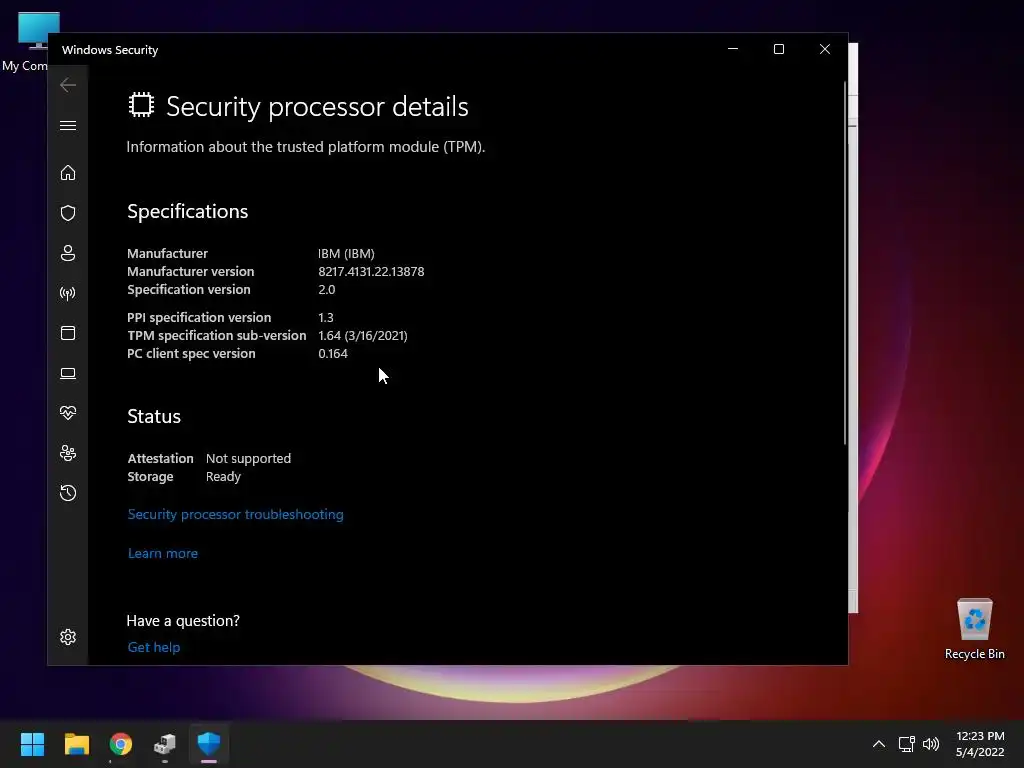Select the manufacturer version 8217.4131.22.13878 value
This screenshot has width=1024, height=768.
371,272
